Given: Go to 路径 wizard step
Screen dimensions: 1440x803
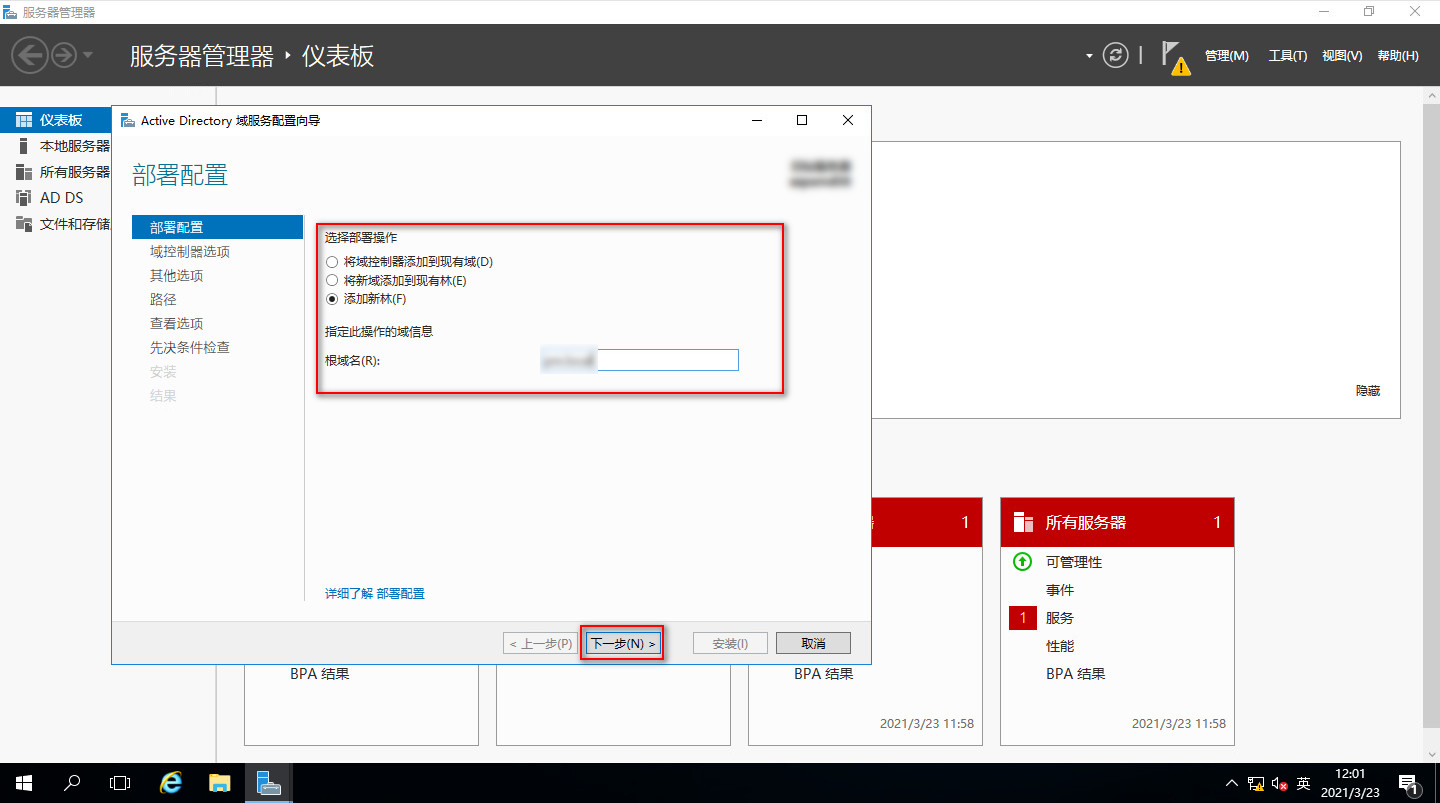Looking at the screenshot, I should click(163, 300).
